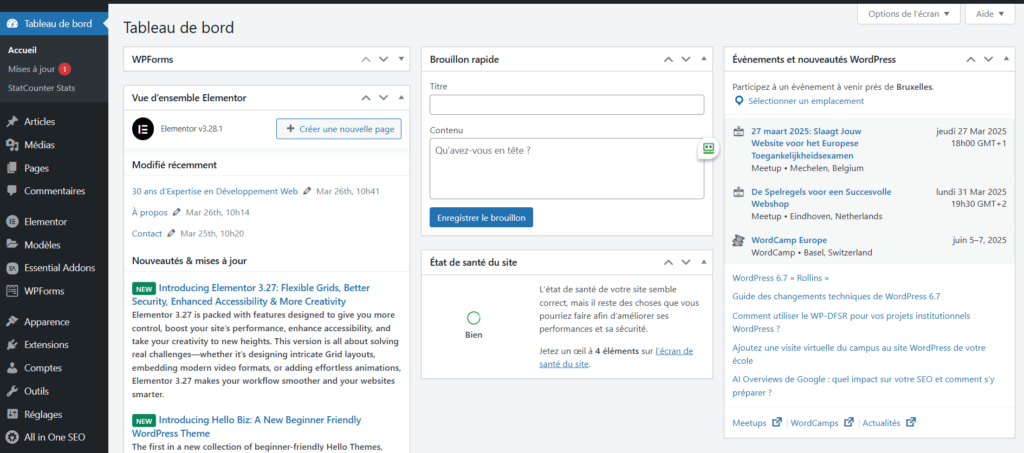Click the Pages icon in sidebar

pyautogui.click(x=12, y=168)
